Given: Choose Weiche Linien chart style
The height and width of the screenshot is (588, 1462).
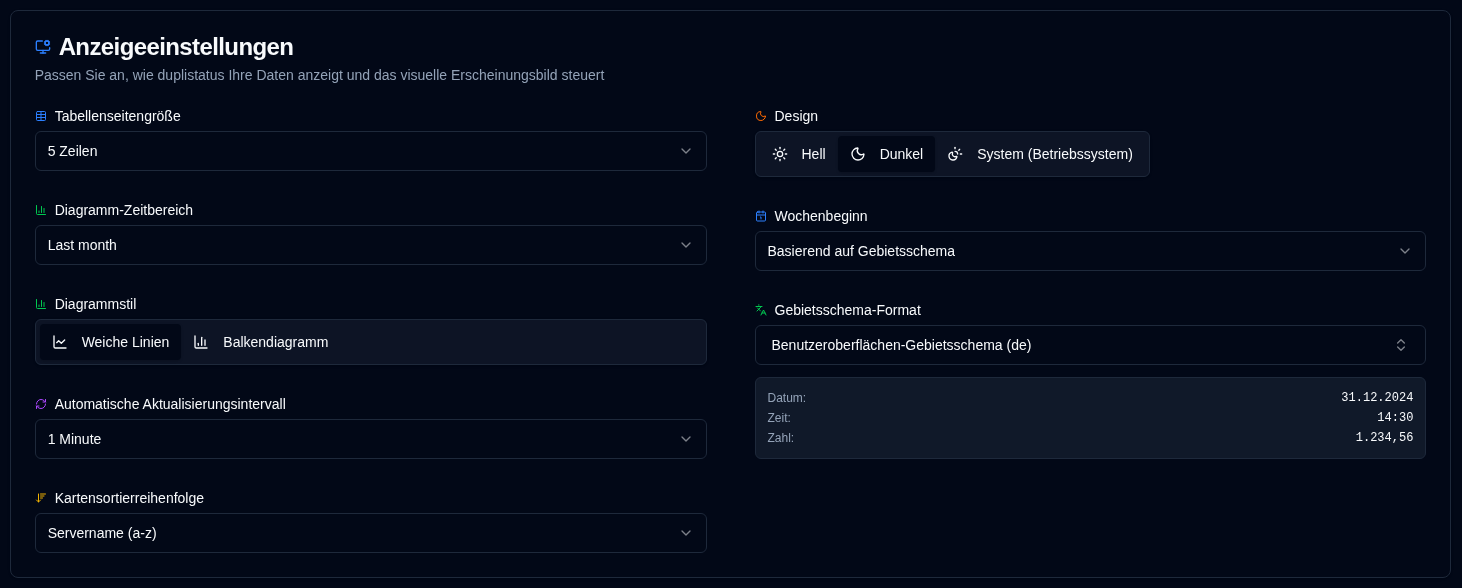Looking at the screenshot, I should [111, 342].
